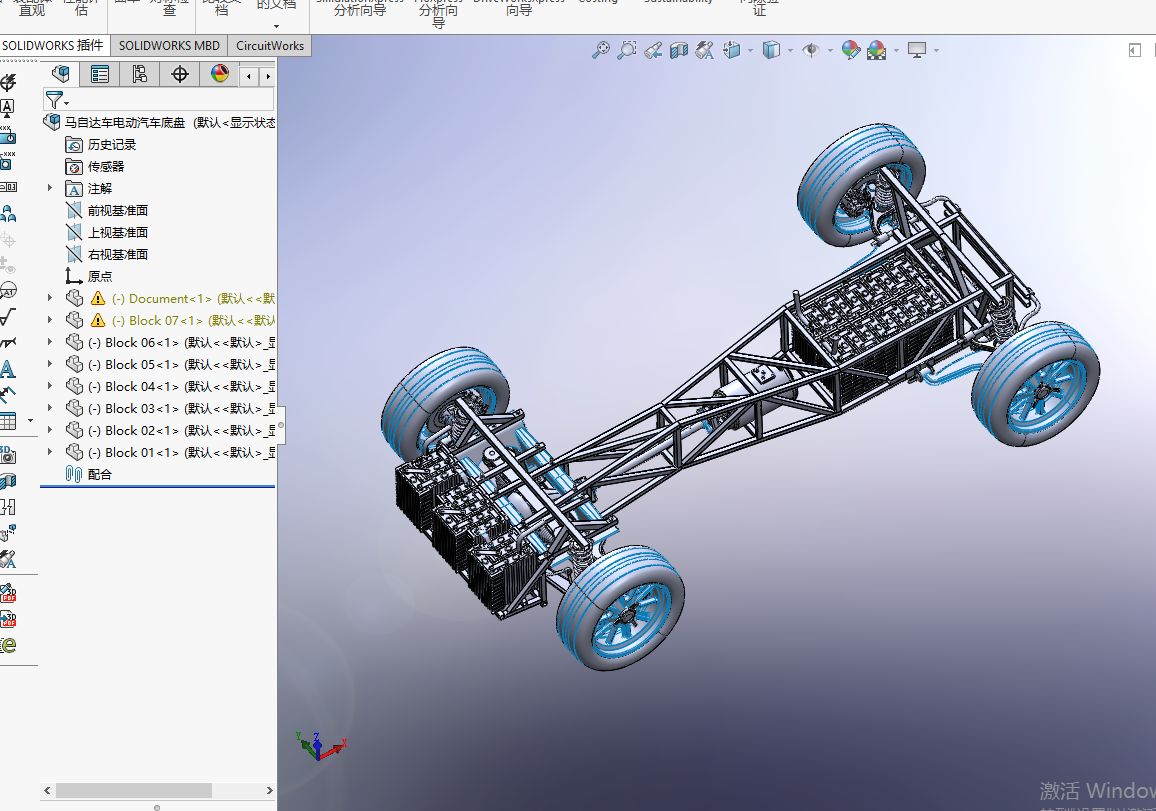Open the CircuitWorks tab

click(x=270, y=46)
